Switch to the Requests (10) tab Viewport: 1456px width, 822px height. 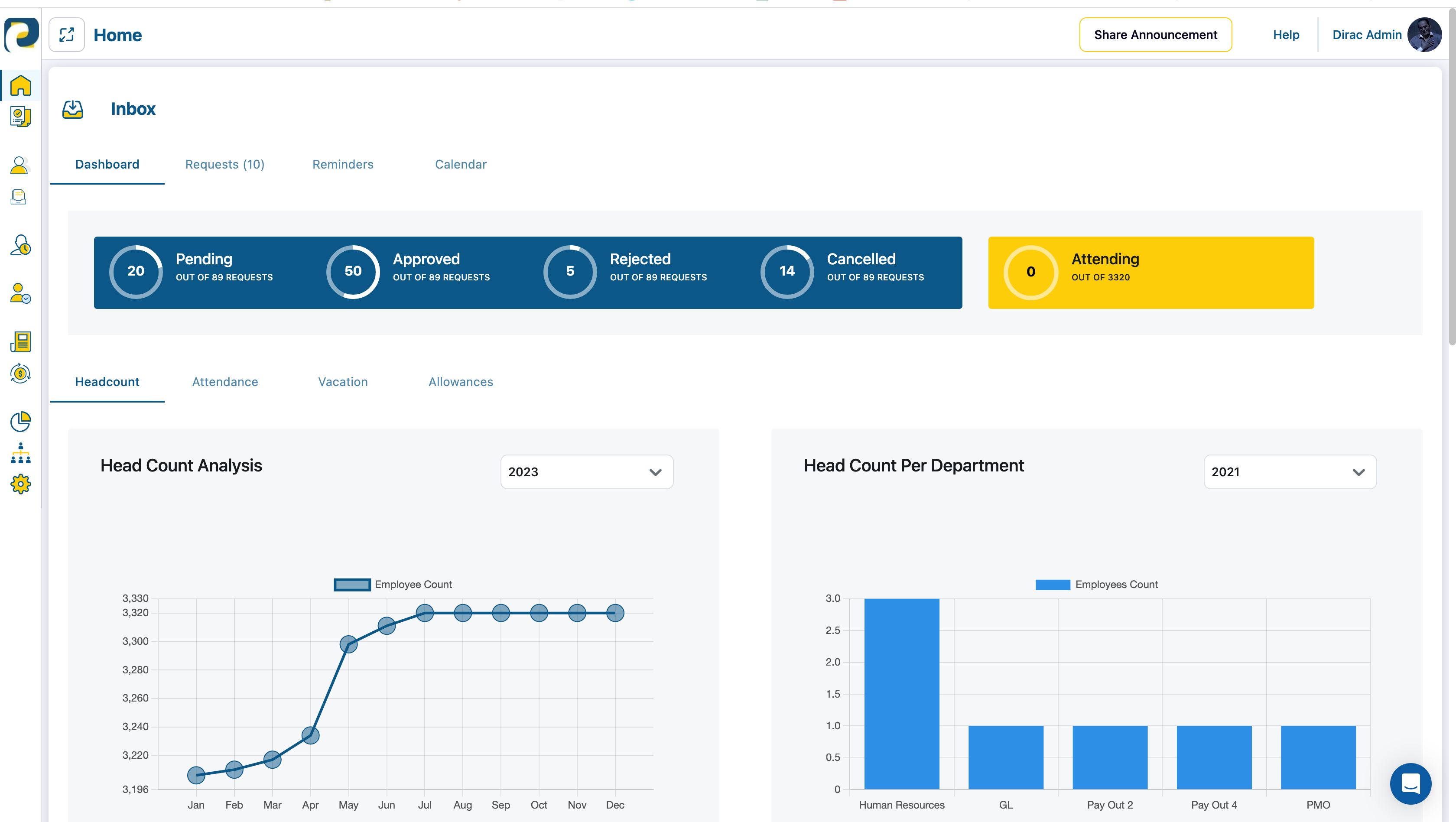point(225,164)
